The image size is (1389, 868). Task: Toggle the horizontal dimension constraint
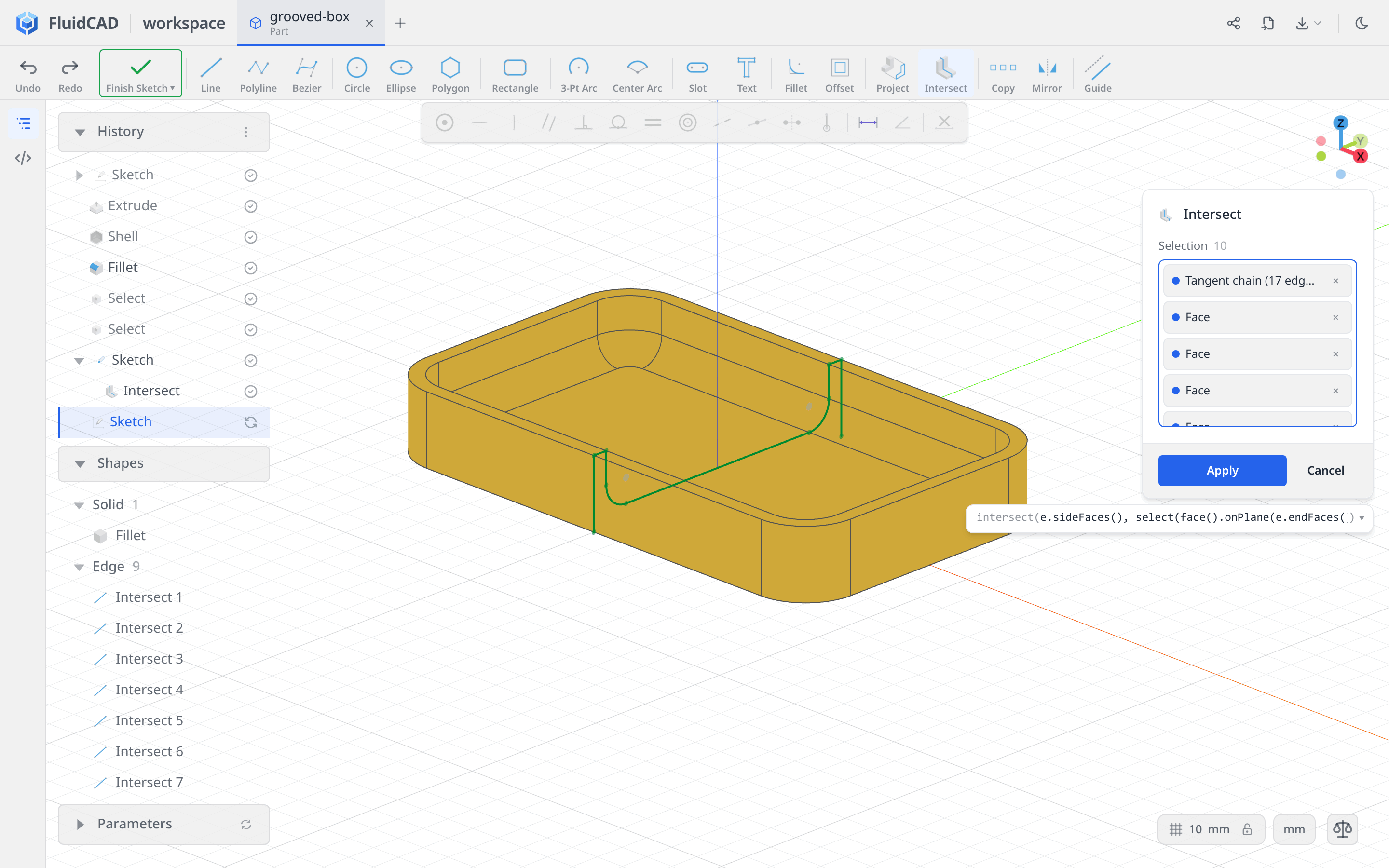(867, 122)
